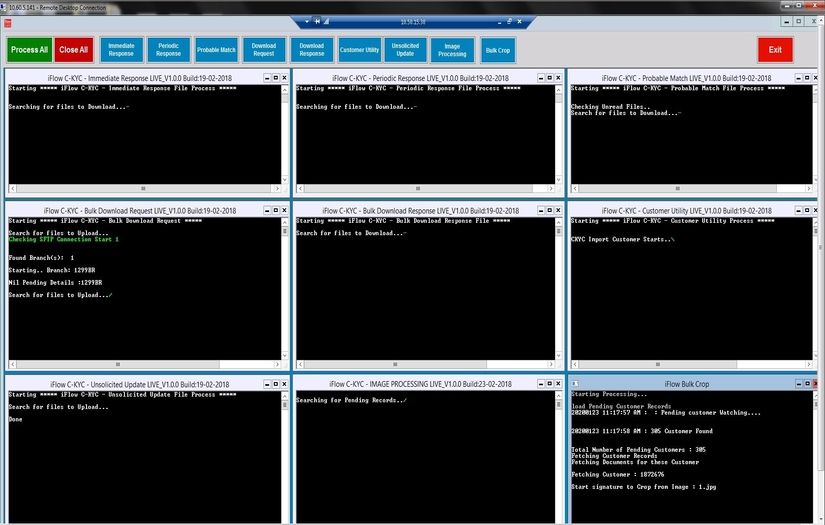Click the down scroll arrow in the Immediate Response window
The height and width of the screenshot is (525, 825).
[285, 179]
